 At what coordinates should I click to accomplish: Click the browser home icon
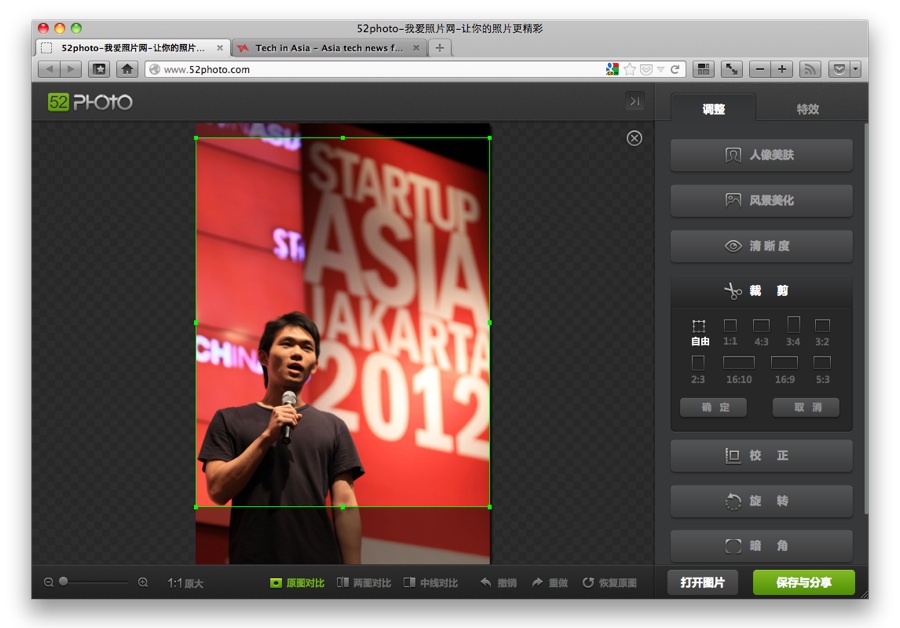(127, 69)
